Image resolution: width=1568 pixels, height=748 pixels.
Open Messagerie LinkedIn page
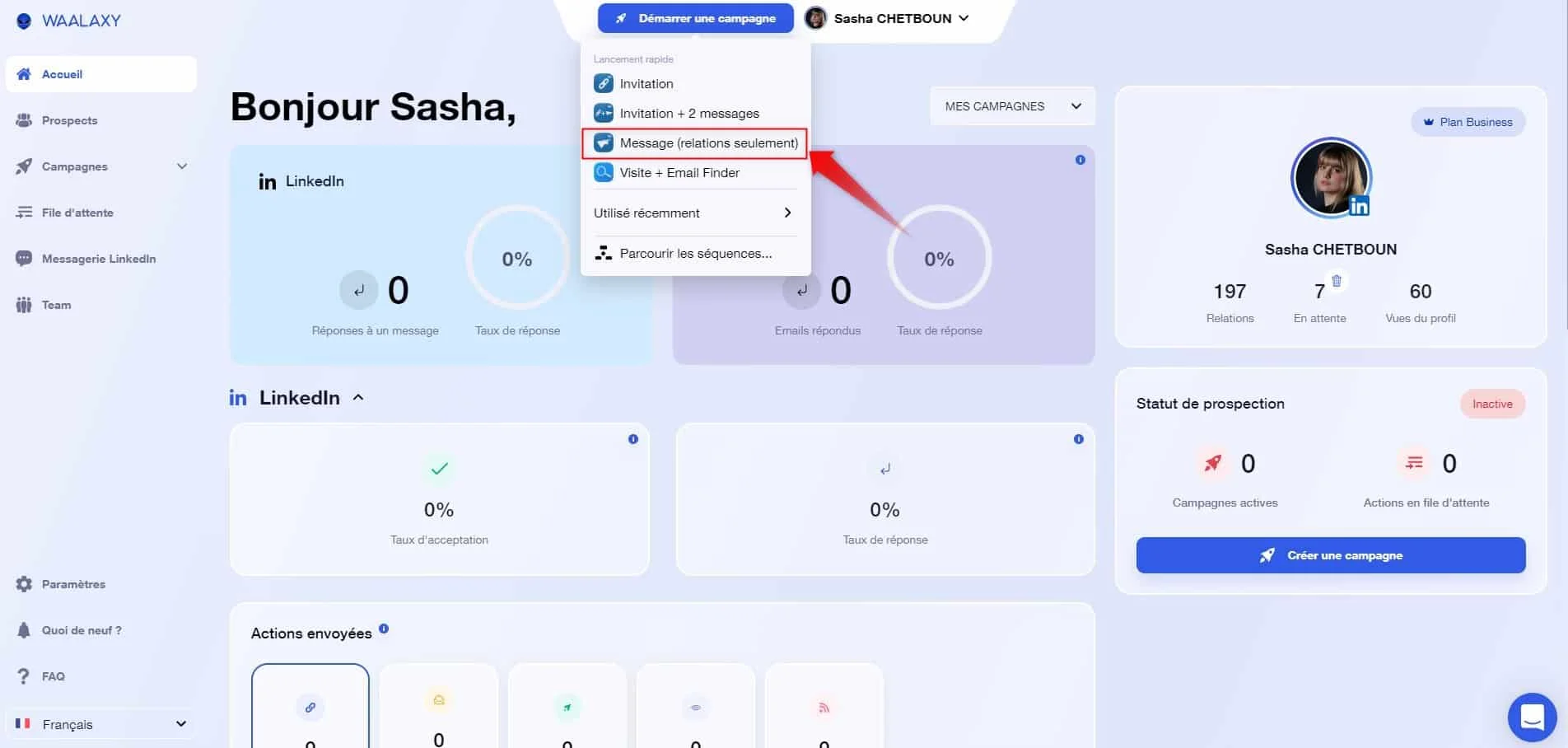[101, 259]
